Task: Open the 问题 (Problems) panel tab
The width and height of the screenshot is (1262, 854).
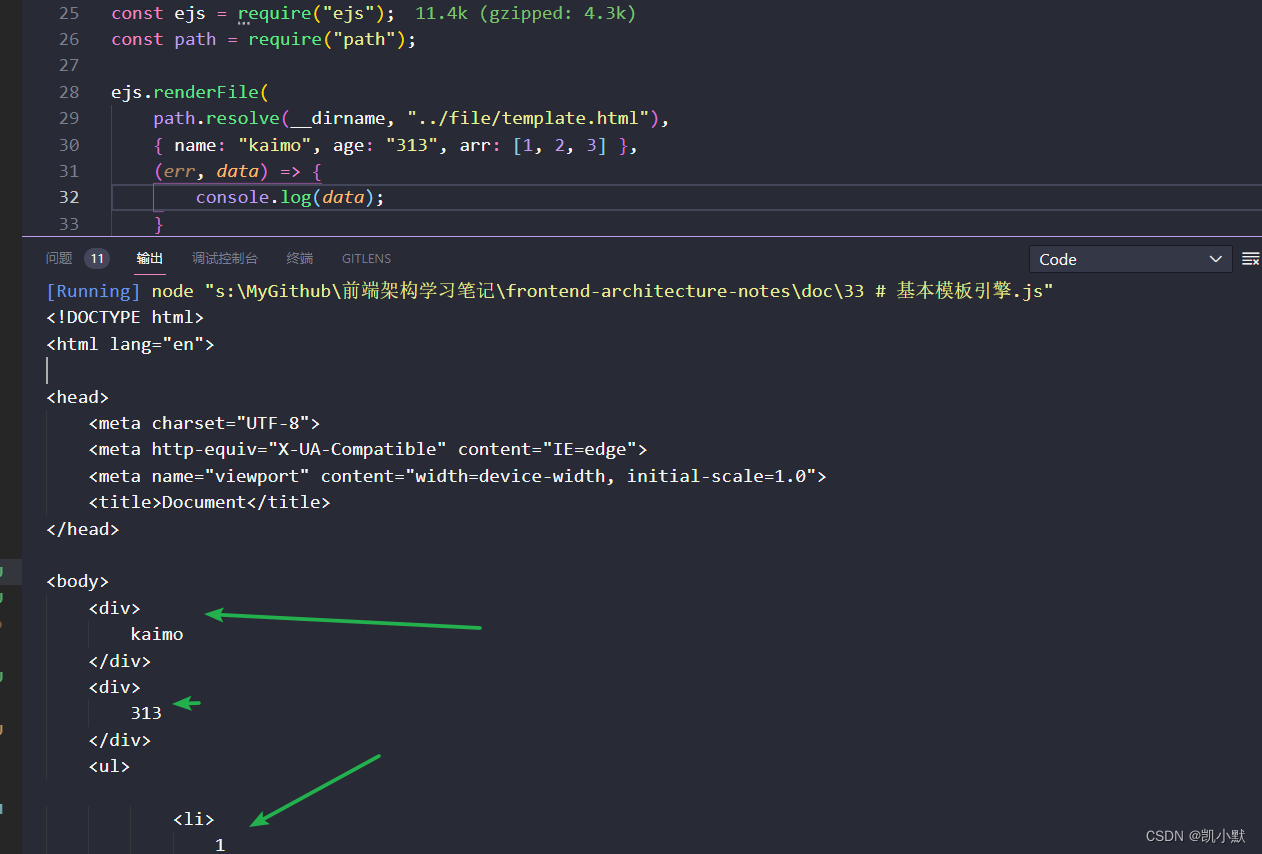Action: point(59,258)
